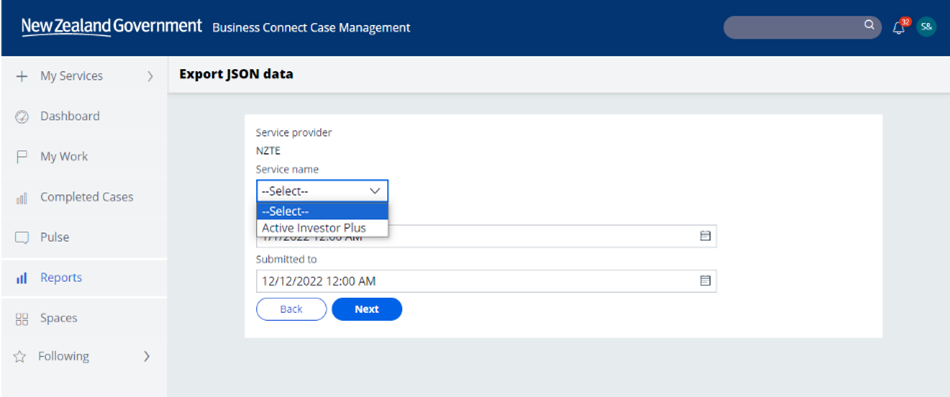Click the Submitted to label
This screenshot has height=397, width=950.
(x=287, y=259)
